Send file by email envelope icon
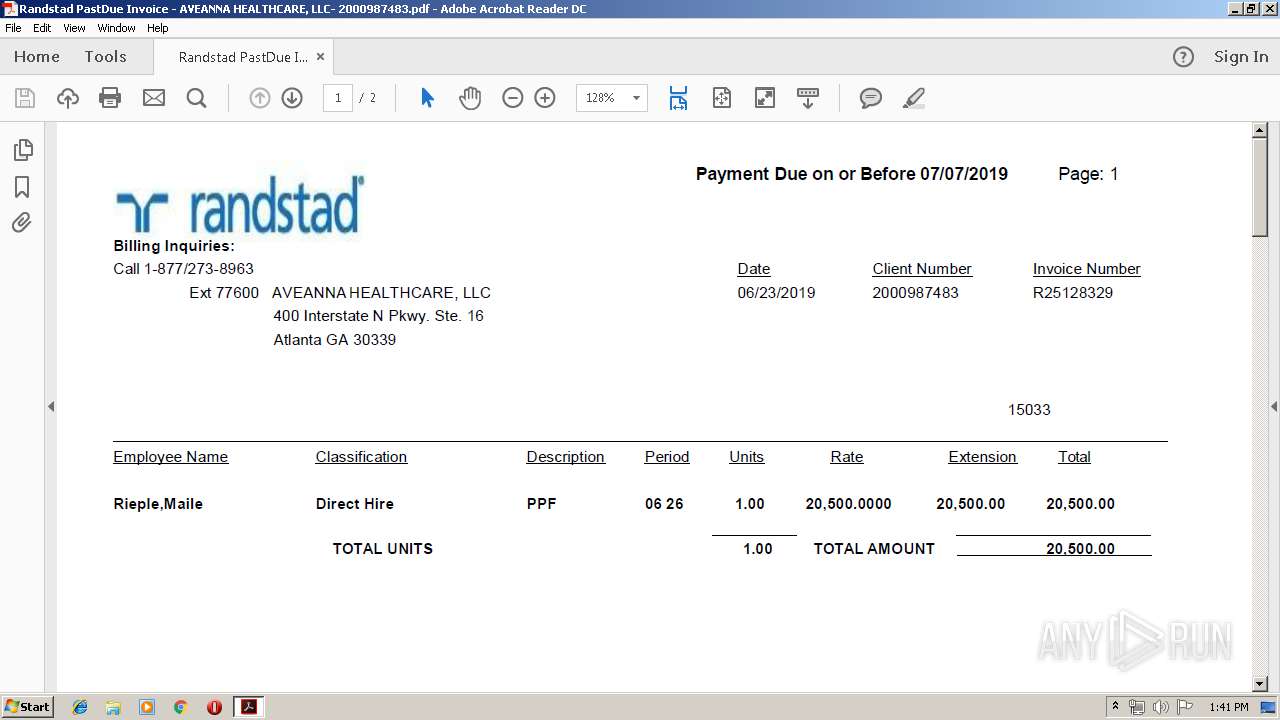Screen dimensions: 1280x720 (154, 98)
